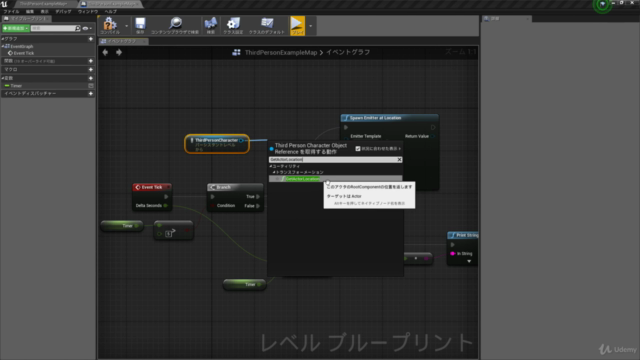Start Play (プレイ) with the yellow arrow
640x360 pixels.
[298, 25]
